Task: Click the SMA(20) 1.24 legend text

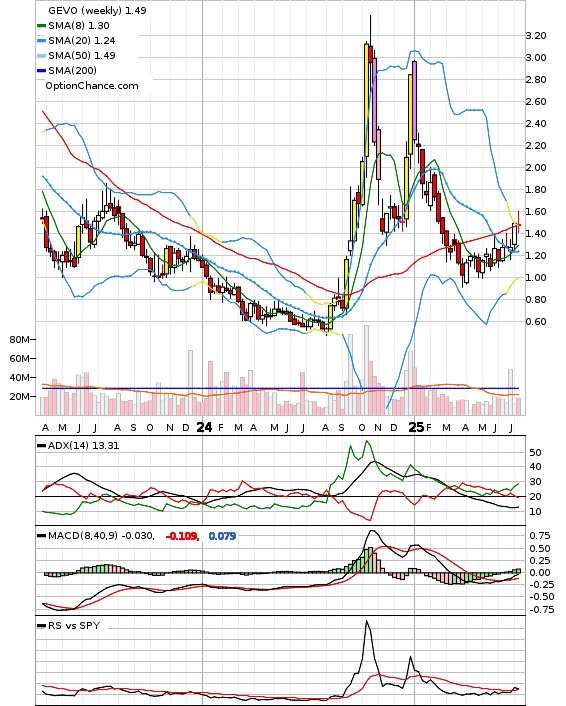Action: click(x=82, y=41)
